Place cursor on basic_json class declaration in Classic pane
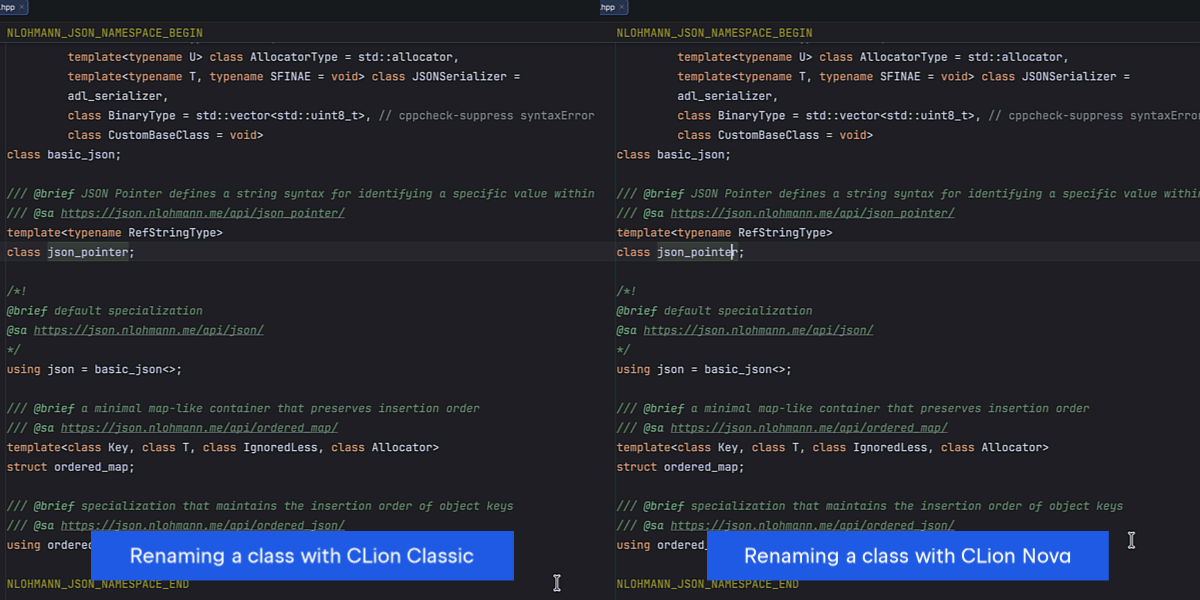The height and width of the screenshot is (600, 1200). [83, 155]
